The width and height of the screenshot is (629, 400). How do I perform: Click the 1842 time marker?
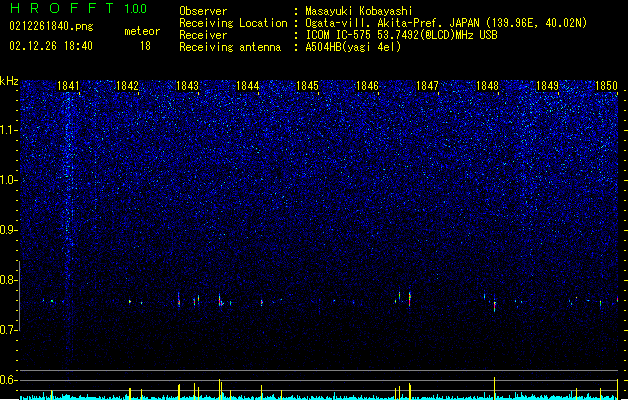click(127, 86)
